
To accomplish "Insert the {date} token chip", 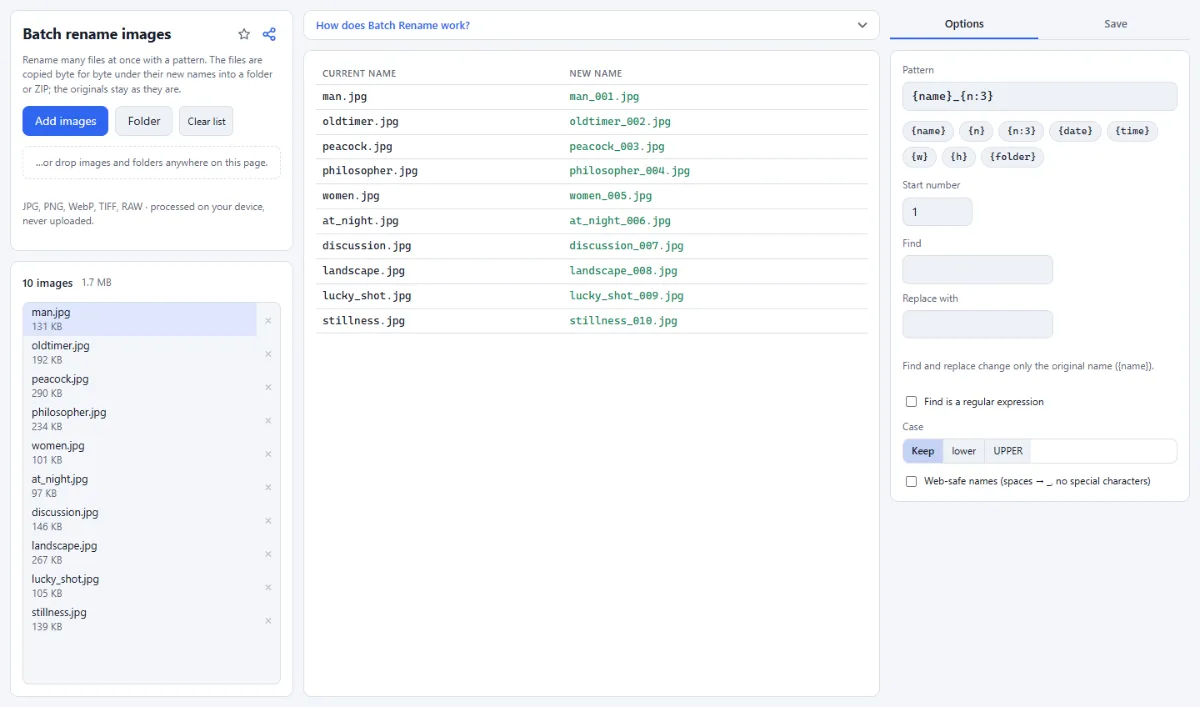I will 1075,131.
